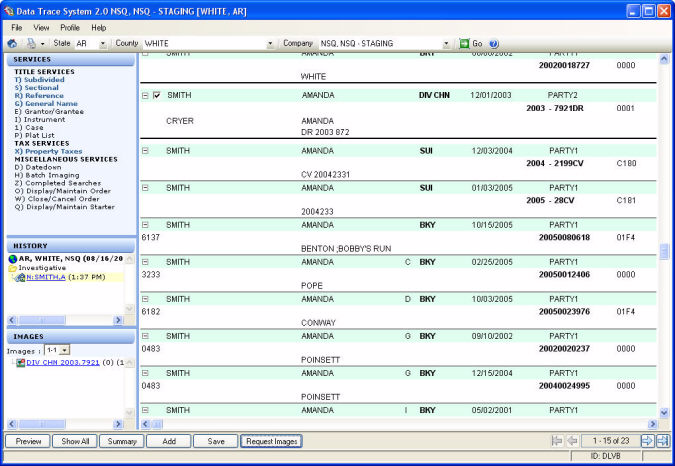Select the Subdivided title service
675x466 pixels.
coord(39,80)
